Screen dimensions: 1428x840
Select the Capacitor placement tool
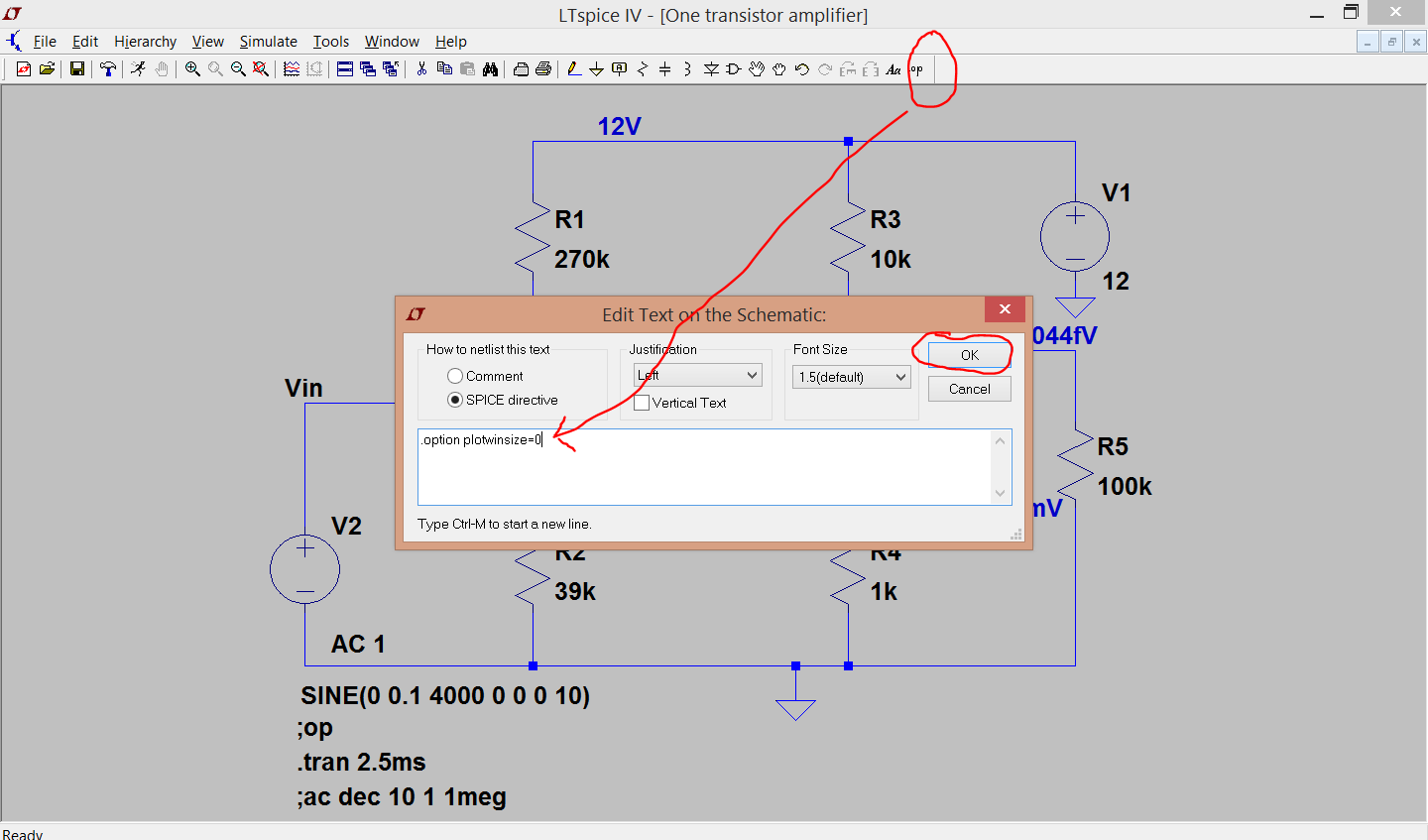(665, 69)
